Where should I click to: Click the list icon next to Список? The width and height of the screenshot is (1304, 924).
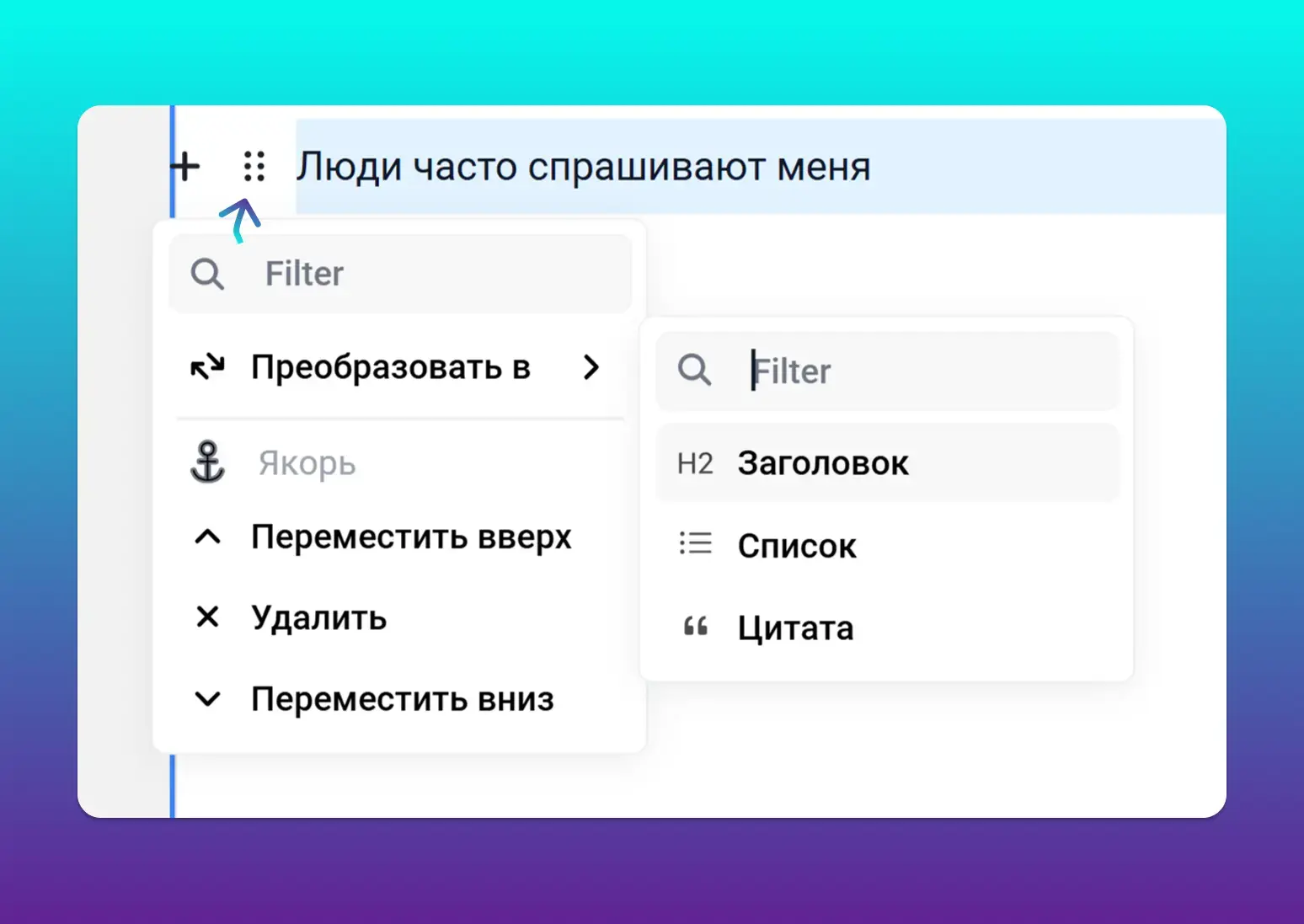695,544
